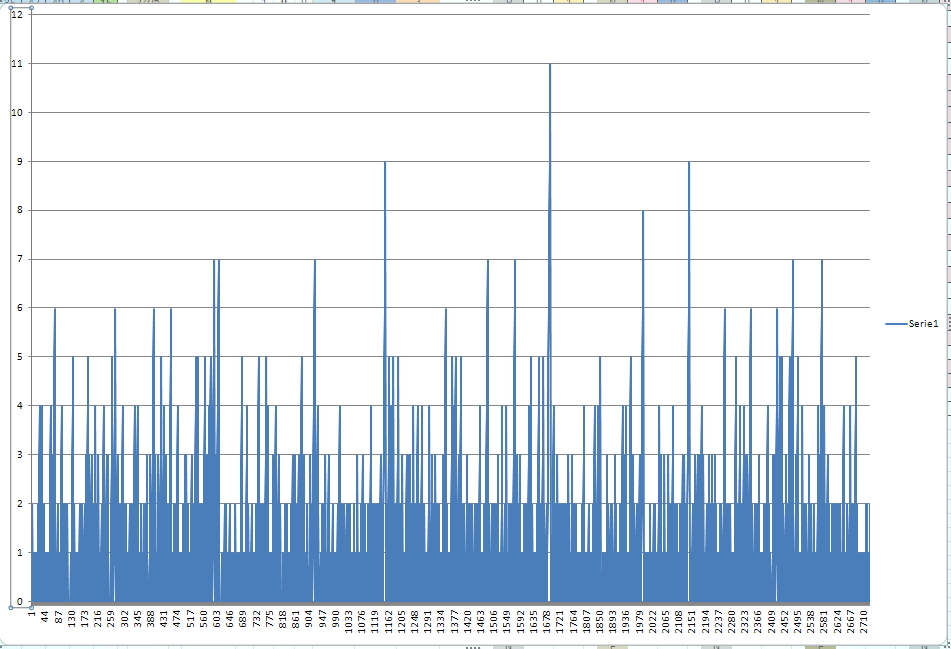This screenshot has width=951, height=649.
Task: Click the x-axis label 1291
Action: tap(428, 621)
